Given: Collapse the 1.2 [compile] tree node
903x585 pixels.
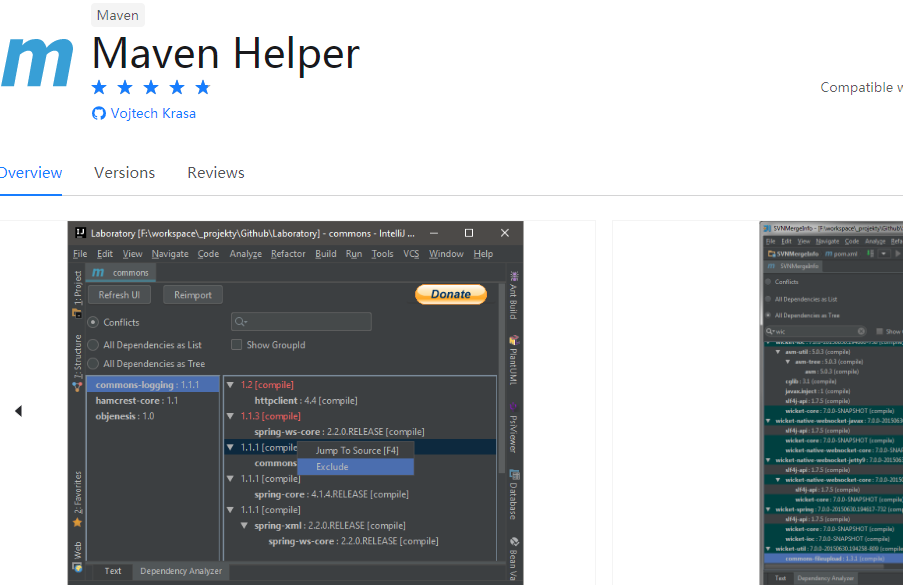Looking at the screenshot, I should (230, 385).
